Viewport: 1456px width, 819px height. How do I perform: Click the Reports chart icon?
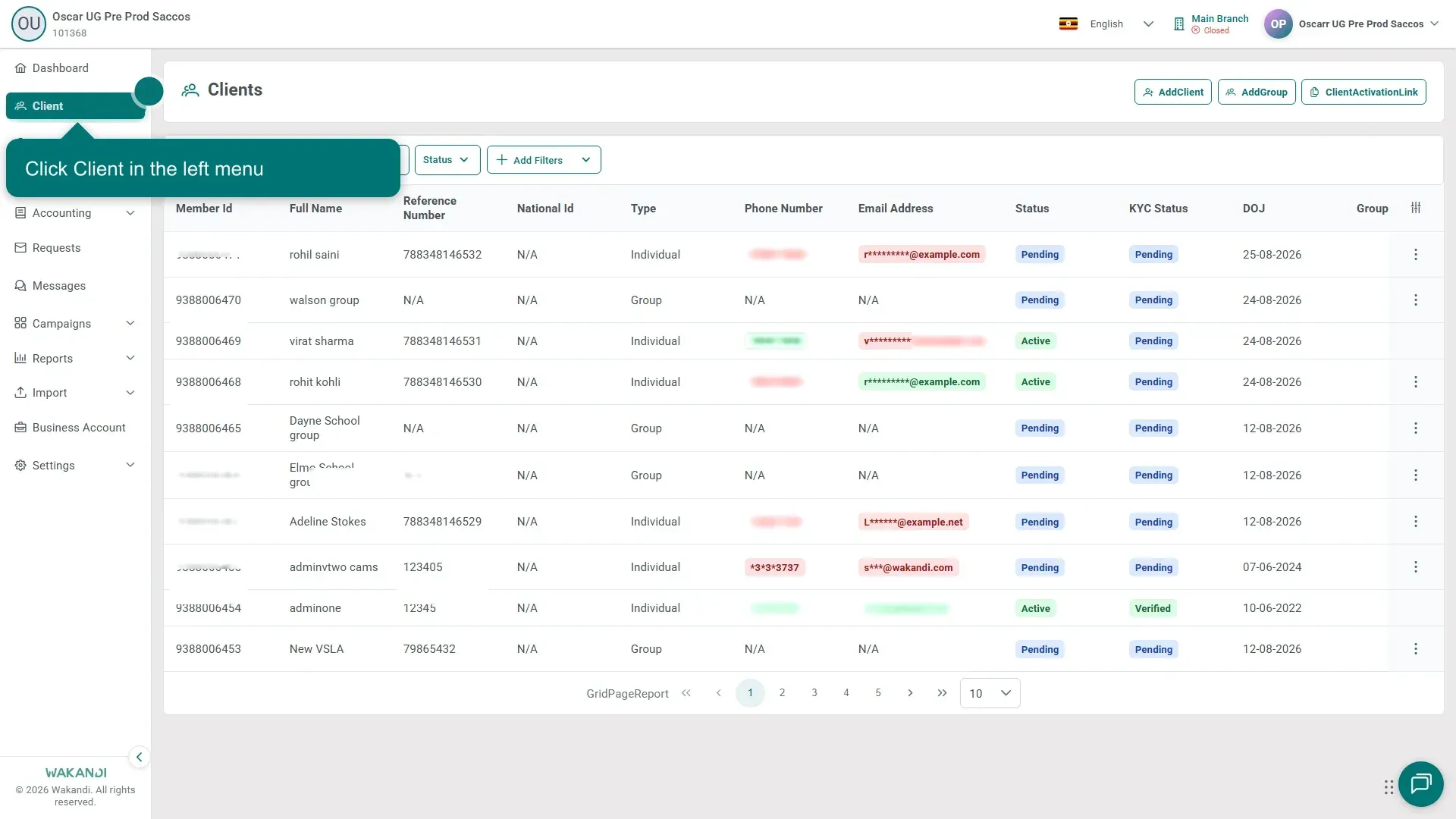[20, 359]
